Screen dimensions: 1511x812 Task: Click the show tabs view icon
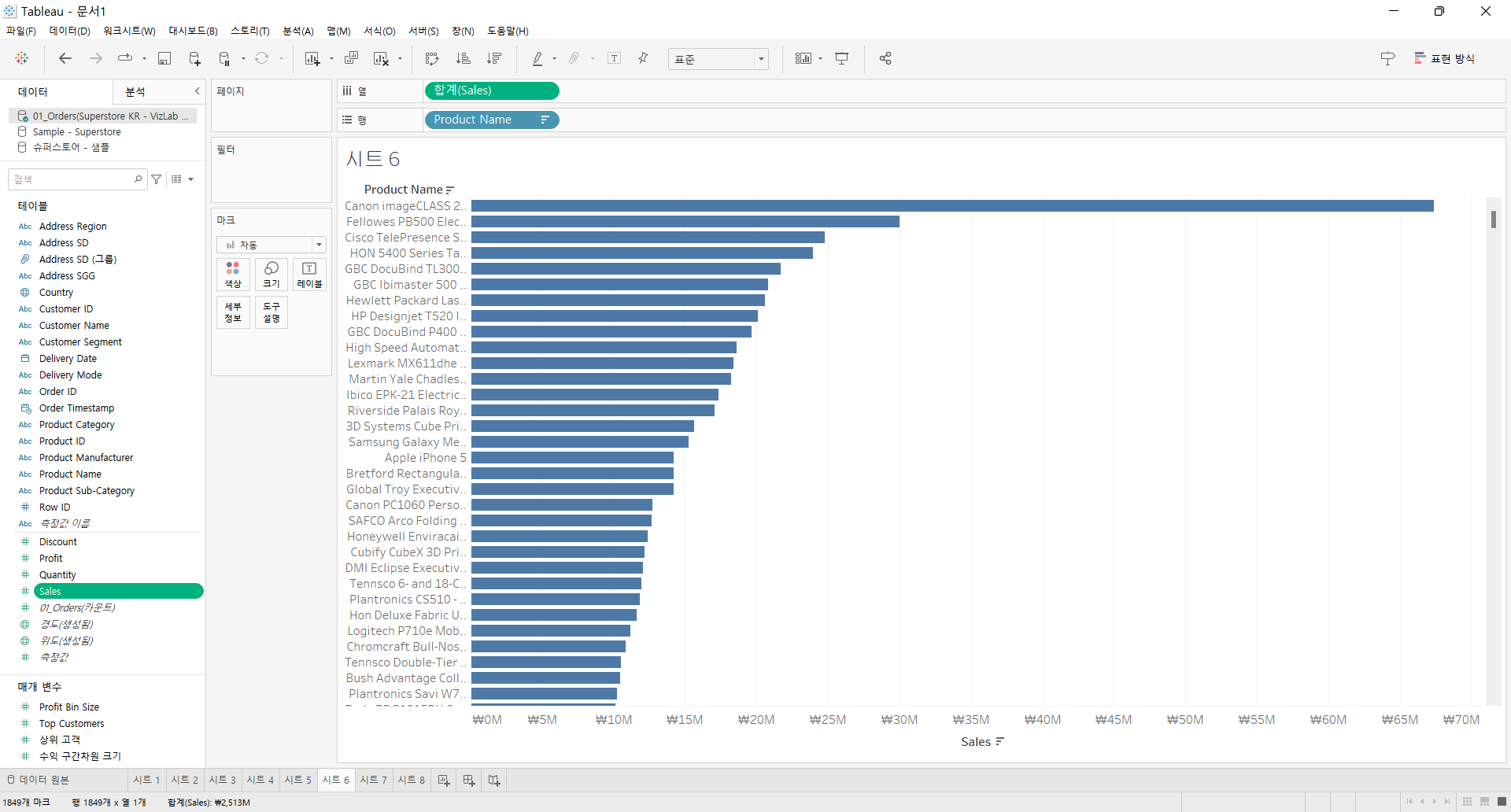1502,802
